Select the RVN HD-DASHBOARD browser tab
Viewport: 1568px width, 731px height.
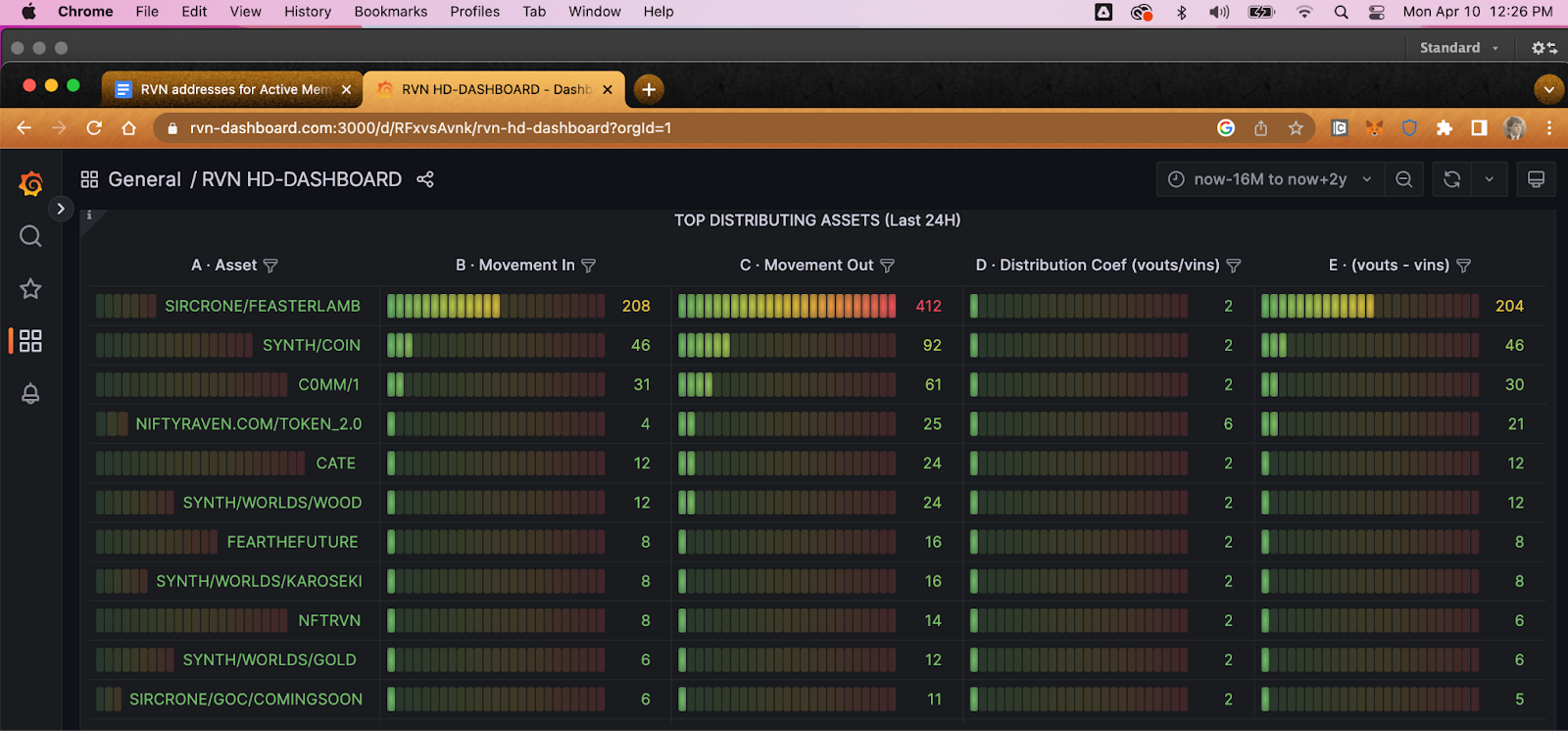(x=494, y=89)
